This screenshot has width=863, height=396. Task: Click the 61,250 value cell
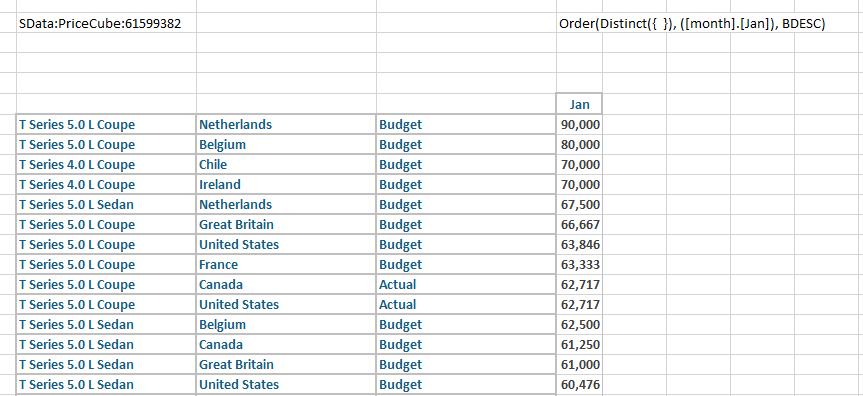coord(579,345)
